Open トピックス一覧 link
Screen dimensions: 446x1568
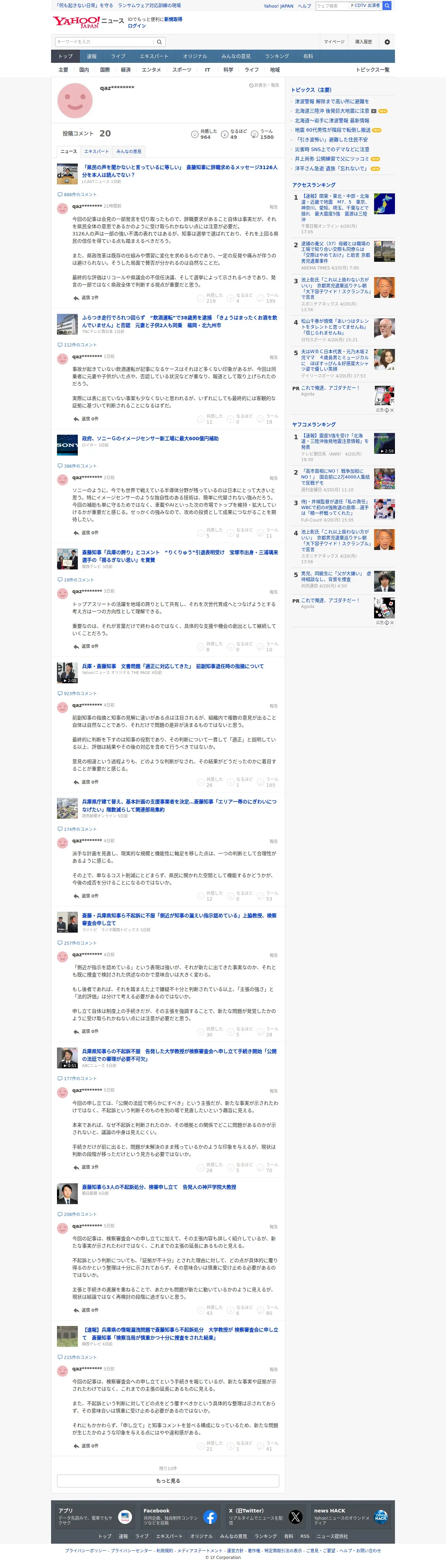372,70
